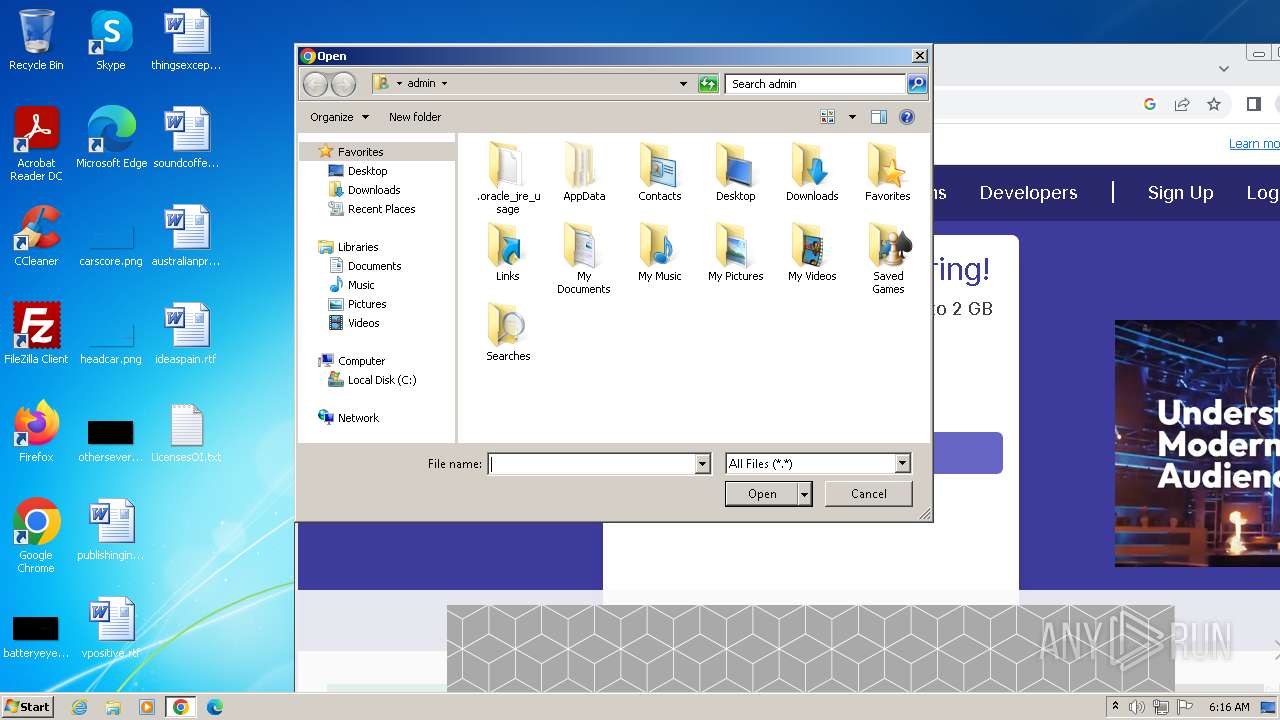Select Favorites in navigation pane
This screenshot has height=720, width=1280.
(x=360, y=152)
